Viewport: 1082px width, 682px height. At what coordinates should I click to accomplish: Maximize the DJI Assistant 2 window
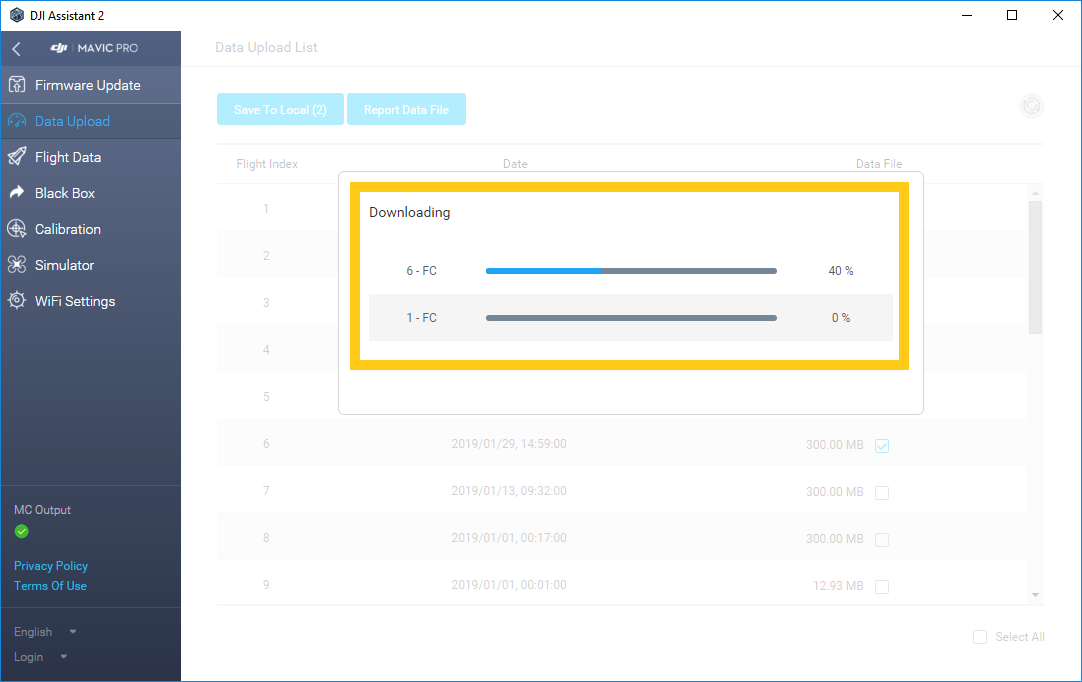(x=1012, y=15)
